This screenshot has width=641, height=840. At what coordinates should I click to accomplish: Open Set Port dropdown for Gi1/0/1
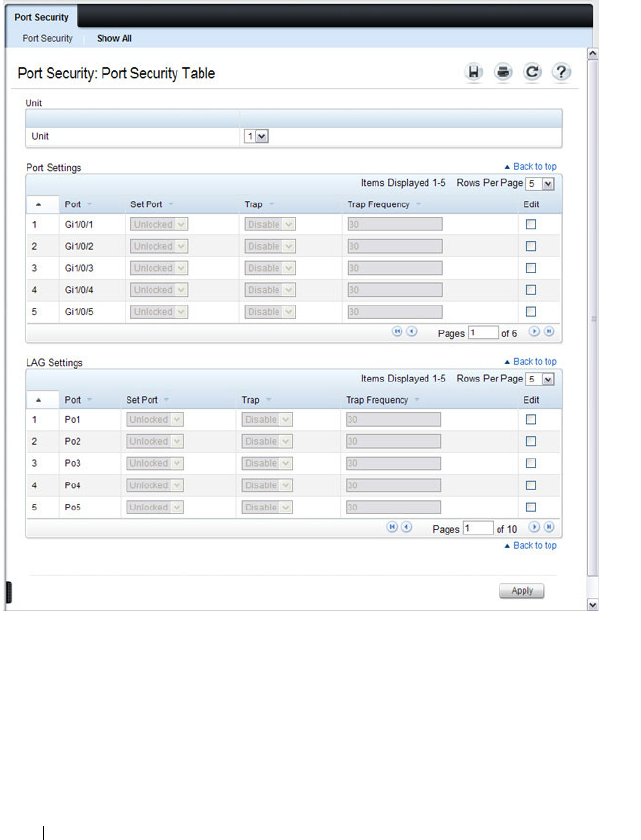(x=159, y=224)
